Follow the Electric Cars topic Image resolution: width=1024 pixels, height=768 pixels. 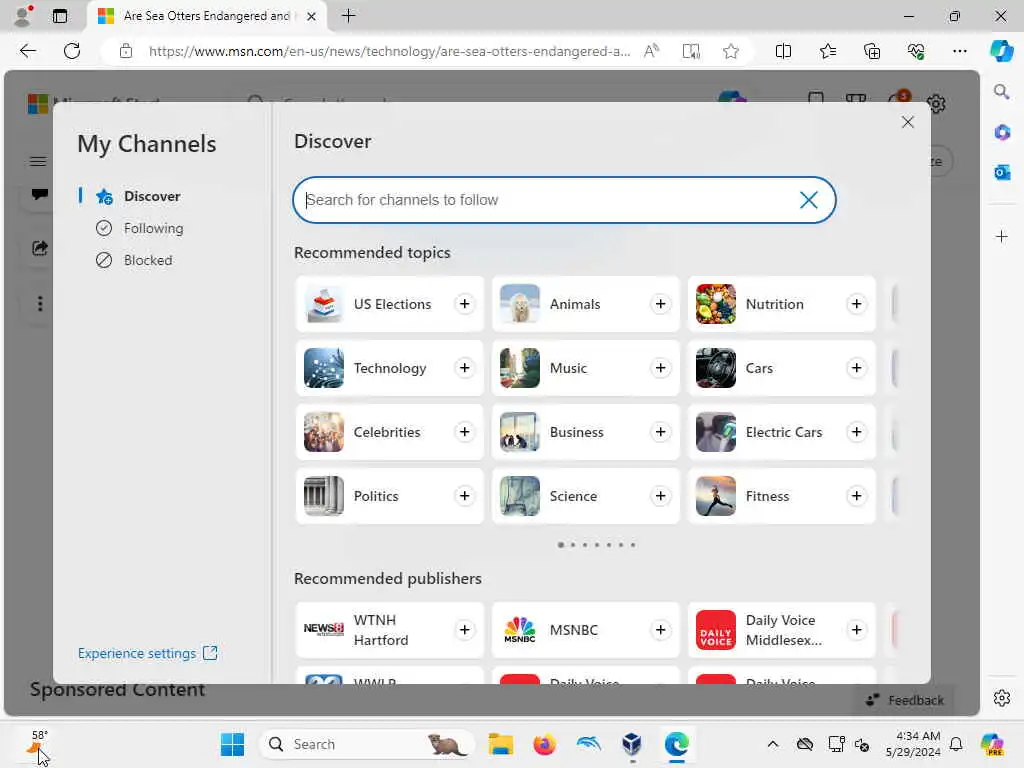[x=856, y=432]
